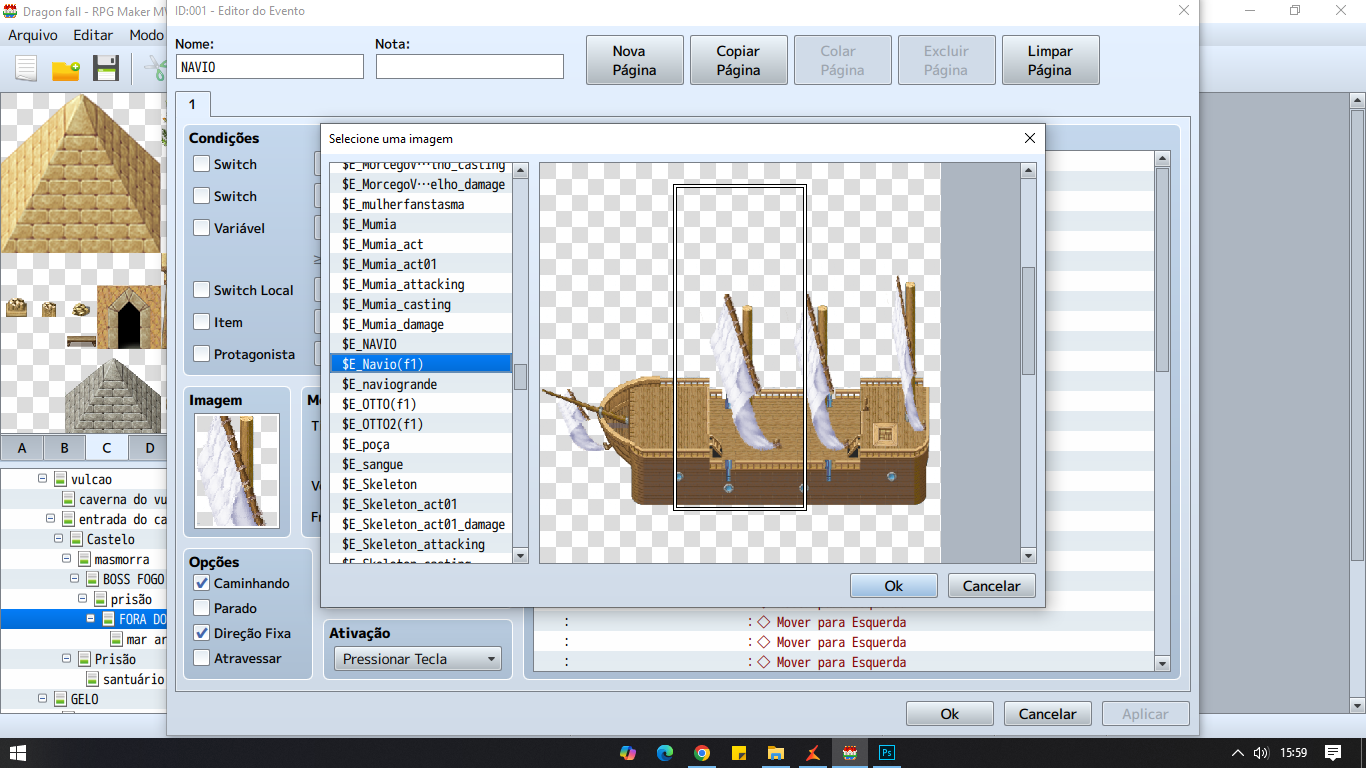Open Sticky Notes from the taskbar
Image resolution: width=1366 pixels, height=768 pixels.
click(x=739, y=753)
